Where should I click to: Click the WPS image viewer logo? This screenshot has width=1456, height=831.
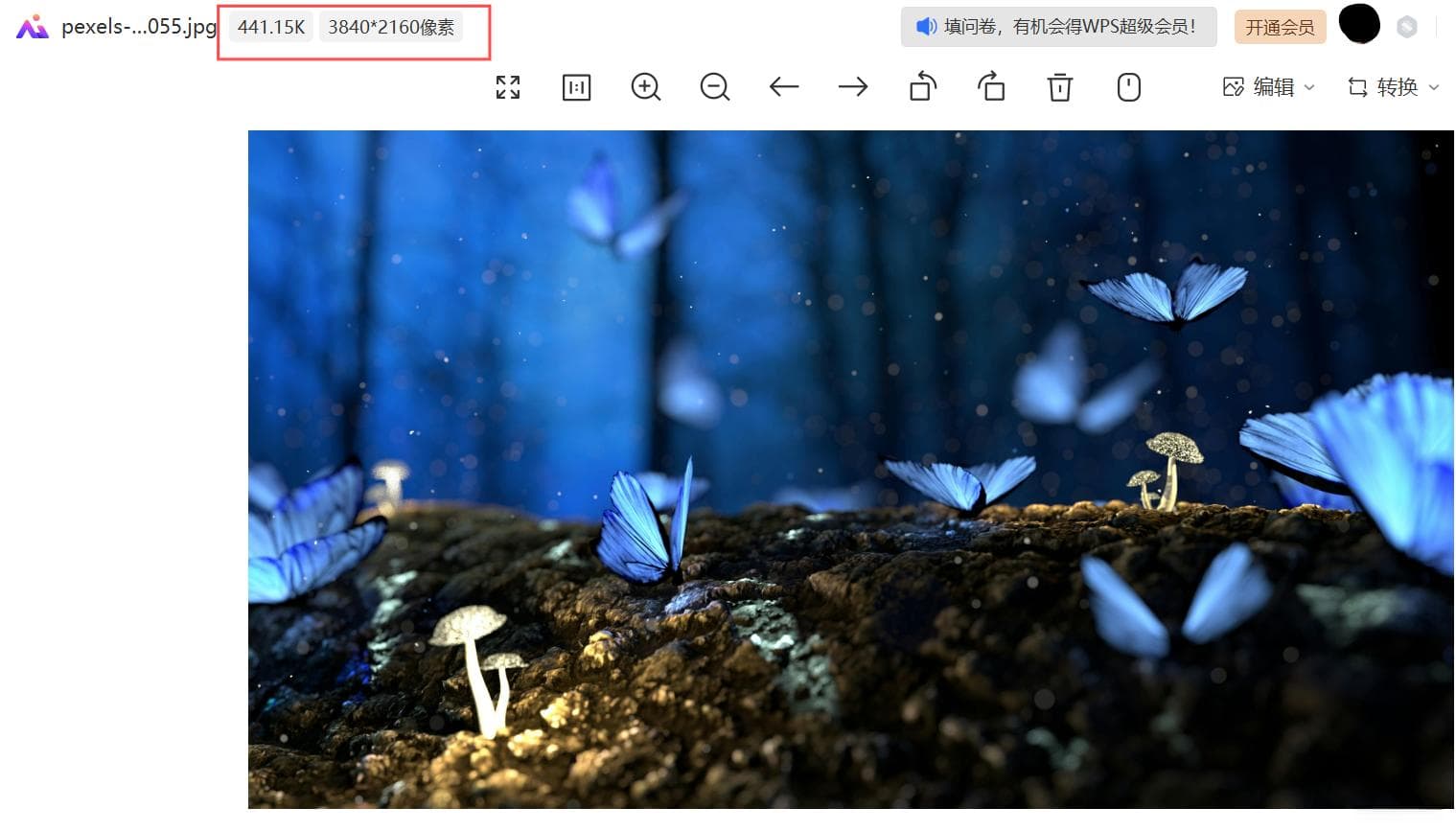pyautogui.click(x=32, y=27)
